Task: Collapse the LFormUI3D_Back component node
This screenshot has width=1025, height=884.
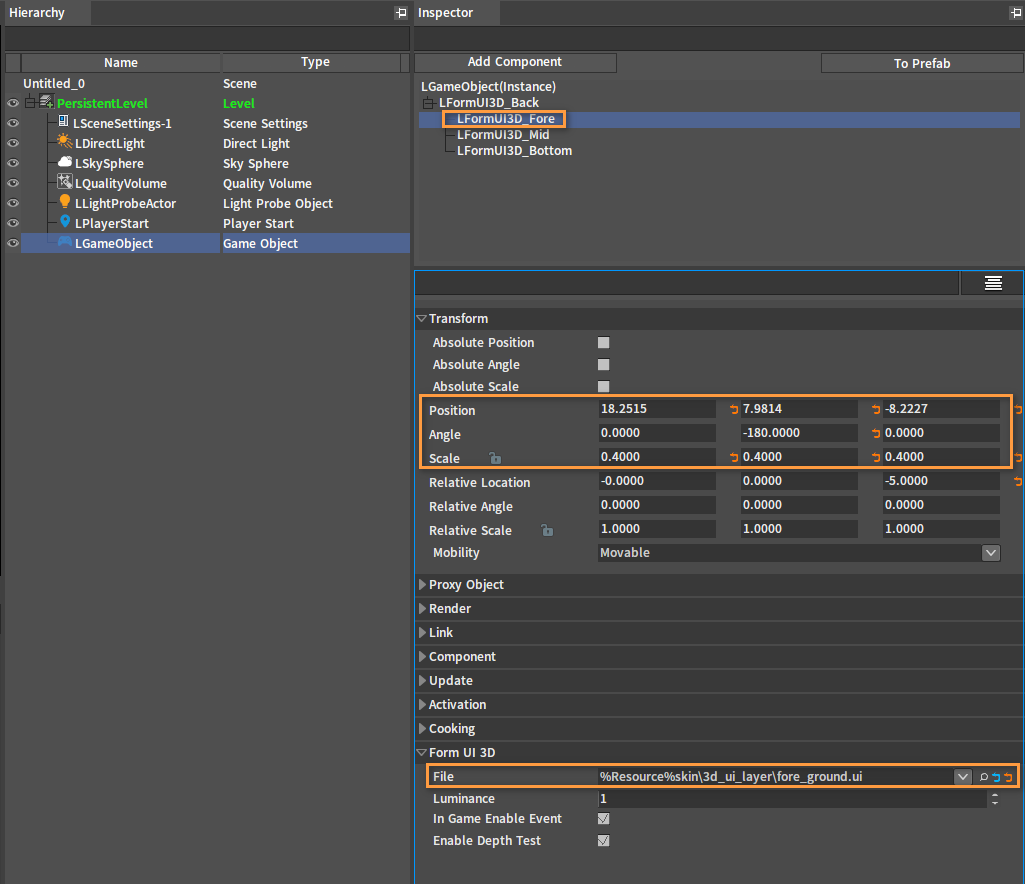Action: click(x=428, y=103)
